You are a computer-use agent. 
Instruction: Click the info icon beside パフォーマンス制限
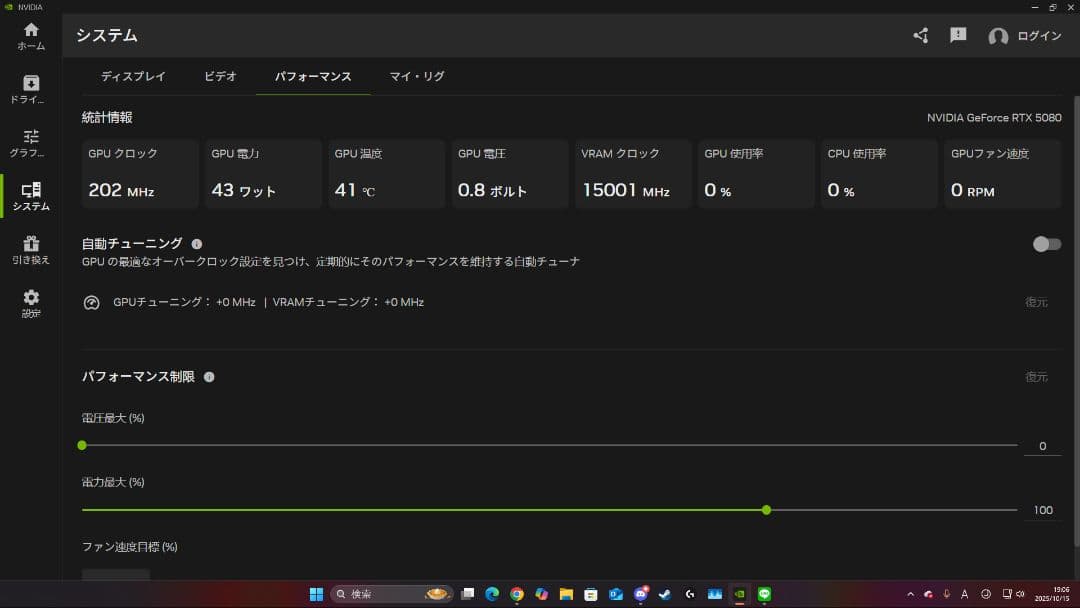(208, 377)
